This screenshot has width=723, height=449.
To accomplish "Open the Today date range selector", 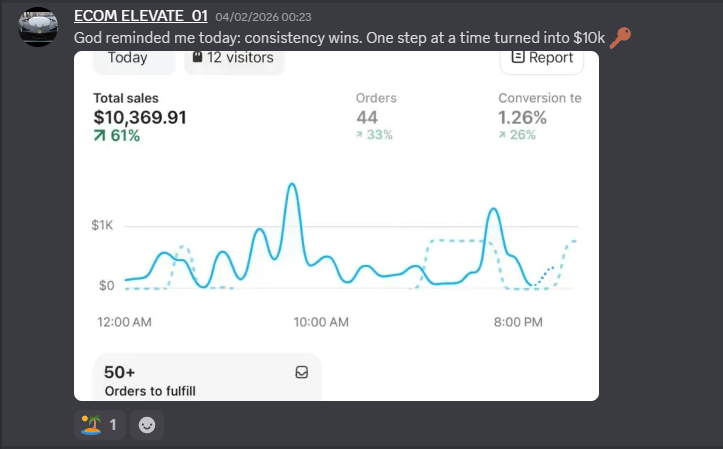I will (128, 58).
